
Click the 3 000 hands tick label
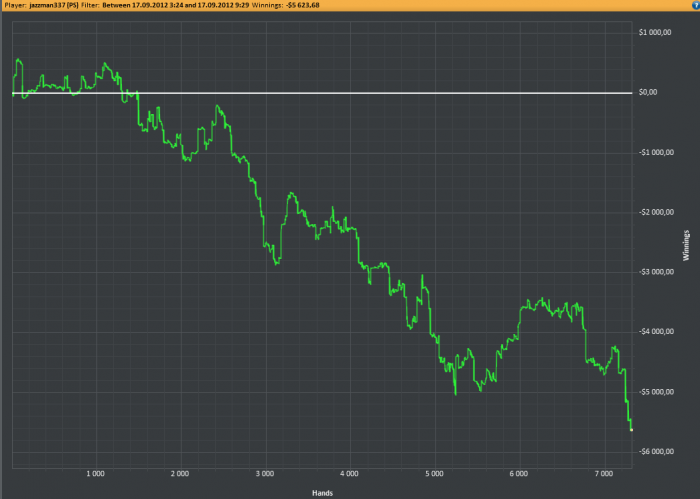265,474
